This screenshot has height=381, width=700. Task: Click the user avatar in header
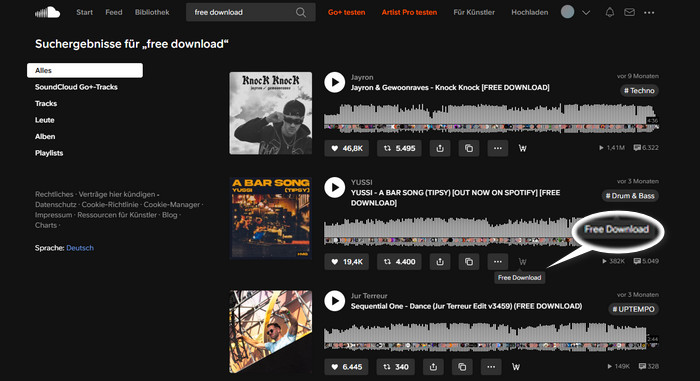point(567,12)
